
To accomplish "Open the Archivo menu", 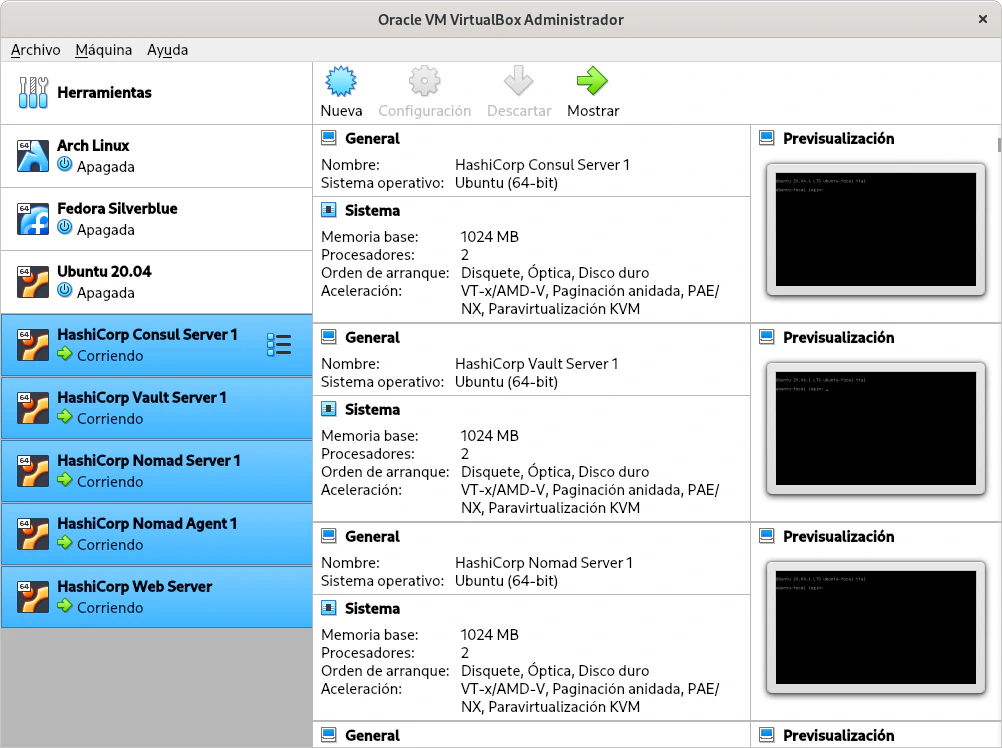I will [x=35, y=50].
